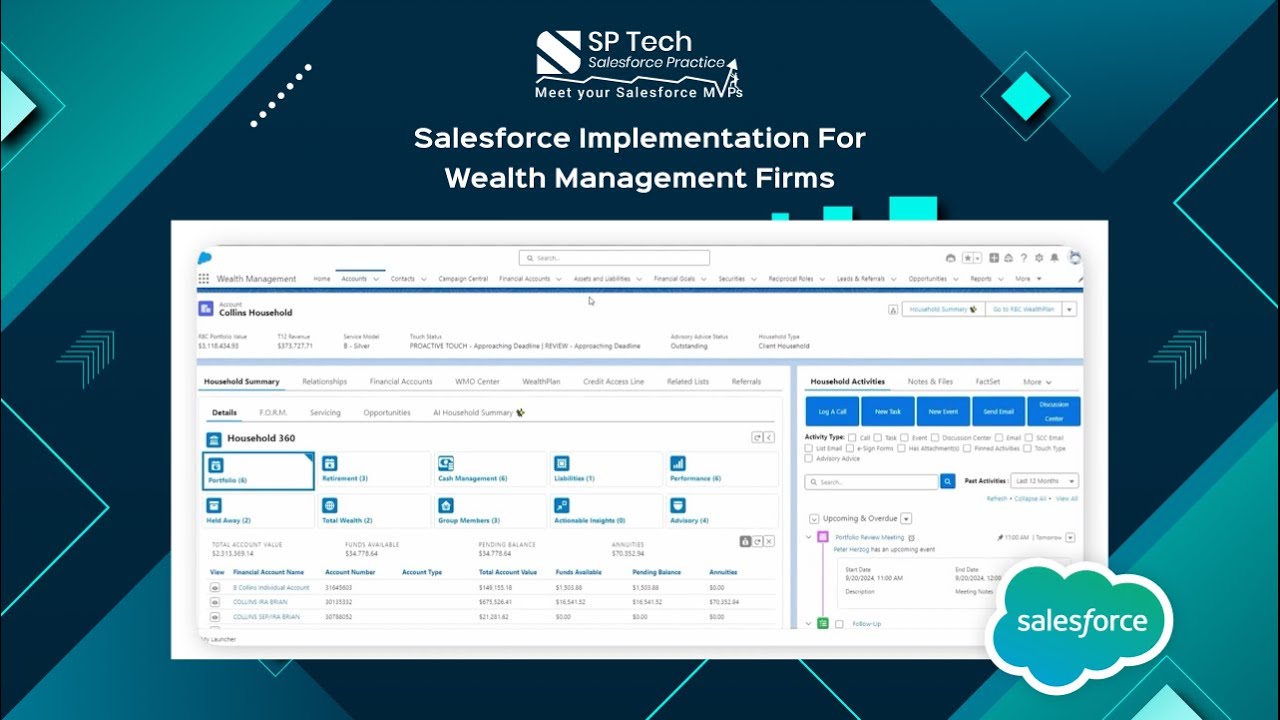Tick the Advisory Advice checkbox
This screenshot has height=720, width=1280.
point(809,459)
